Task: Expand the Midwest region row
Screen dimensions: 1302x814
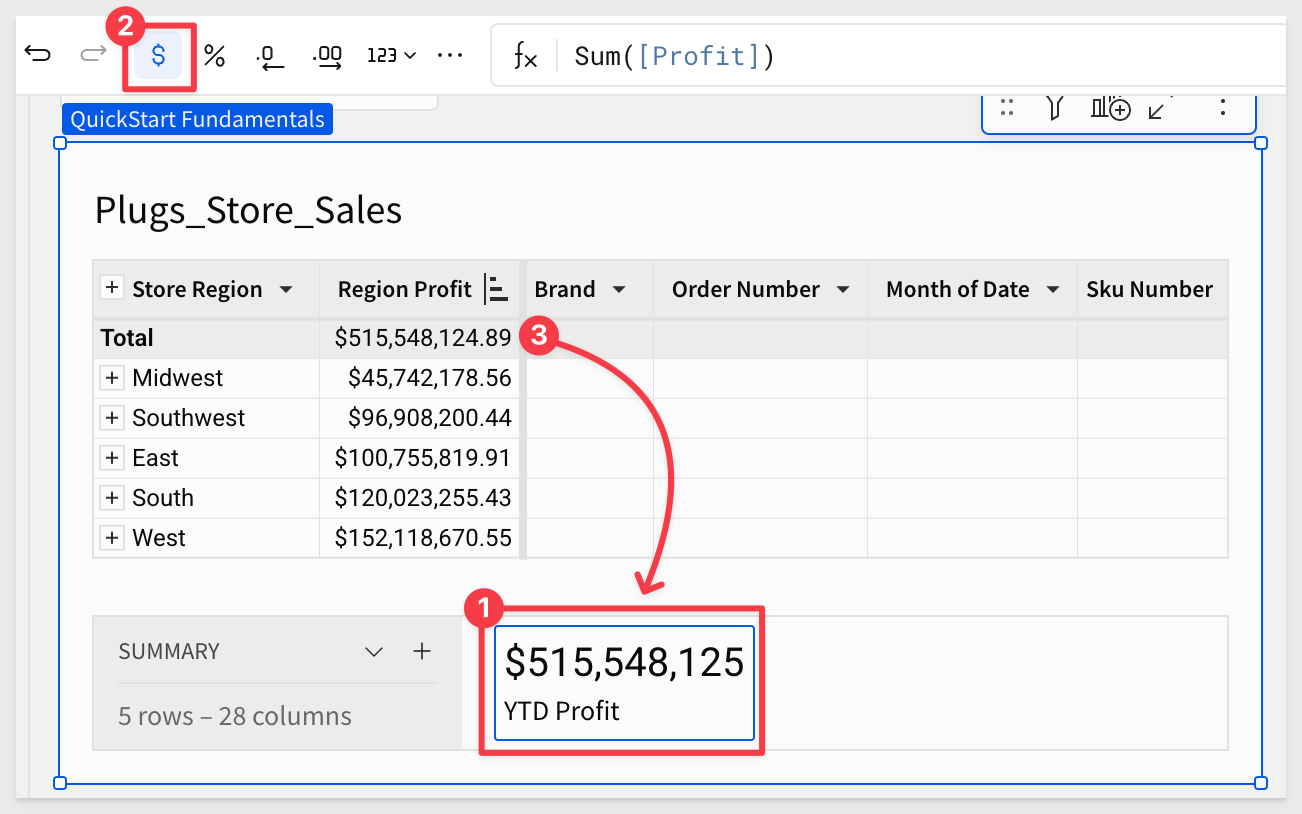Action: tap(112, 378)
